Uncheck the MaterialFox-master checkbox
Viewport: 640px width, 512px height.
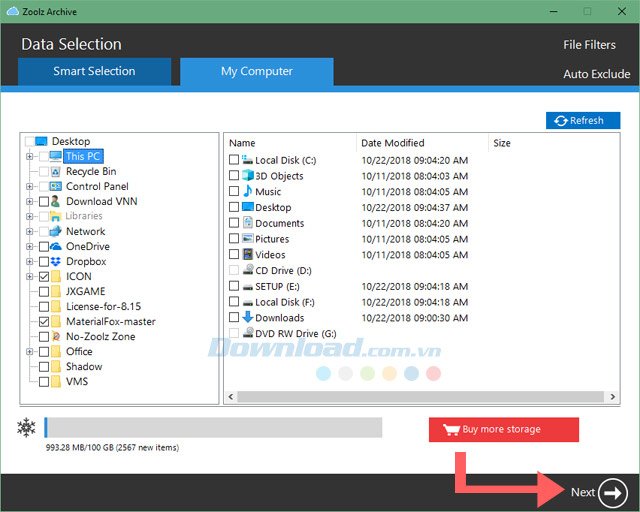[44, 322]
